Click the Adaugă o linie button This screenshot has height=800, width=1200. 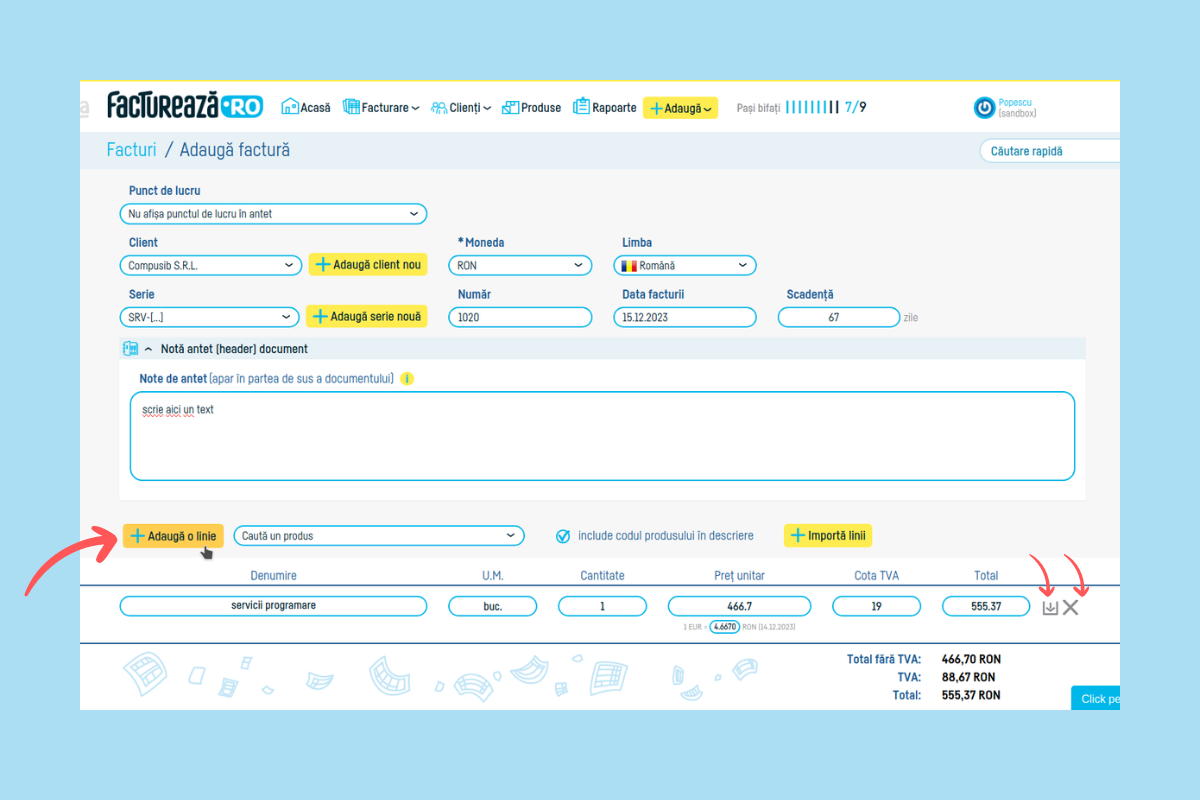[x=173, y=536]
